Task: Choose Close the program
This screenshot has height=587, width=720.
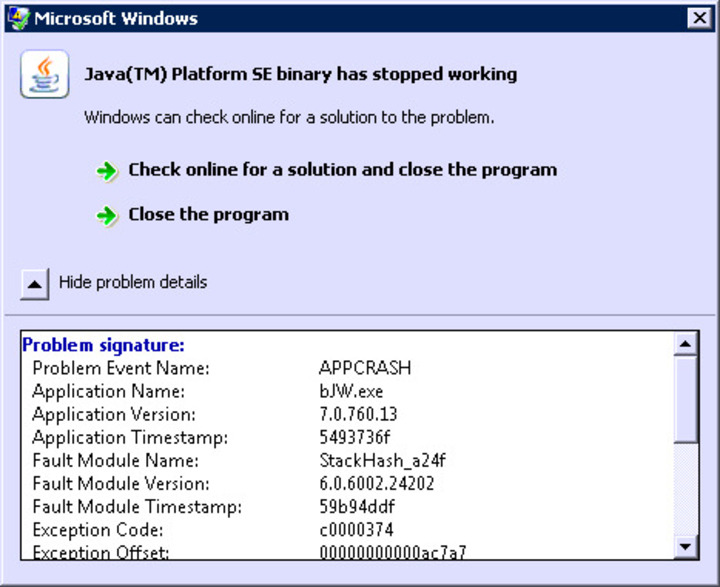Action: coord(208,214)
